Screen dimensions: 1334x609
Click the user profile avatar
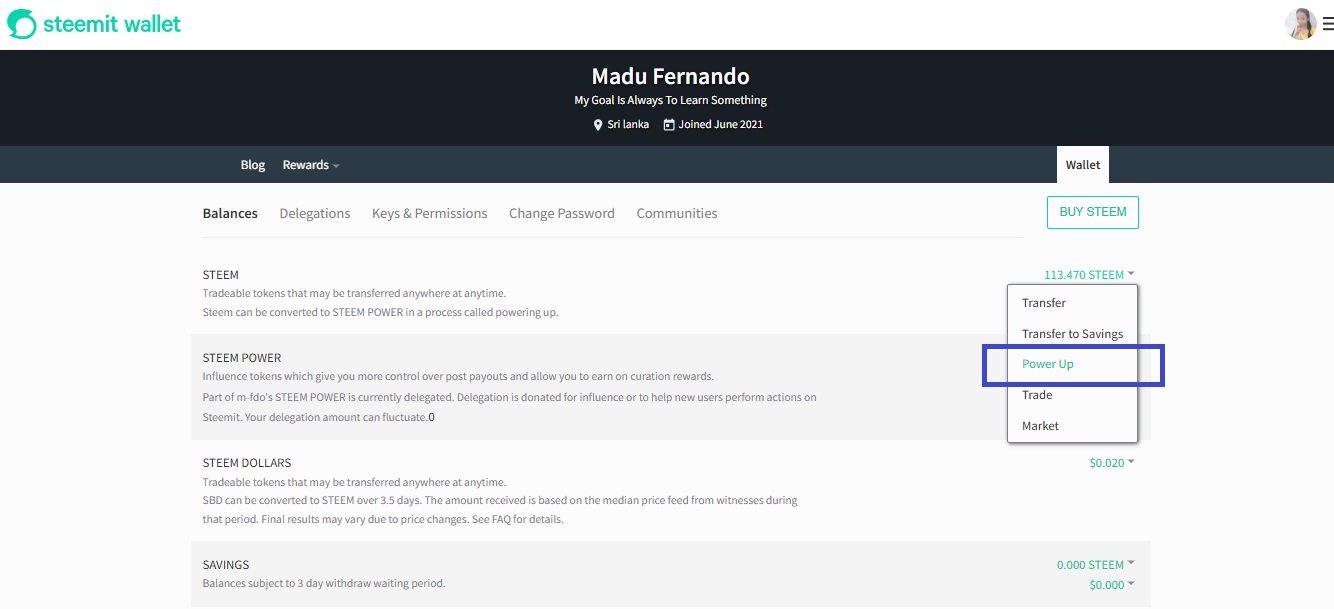(x=1300, y=24)
